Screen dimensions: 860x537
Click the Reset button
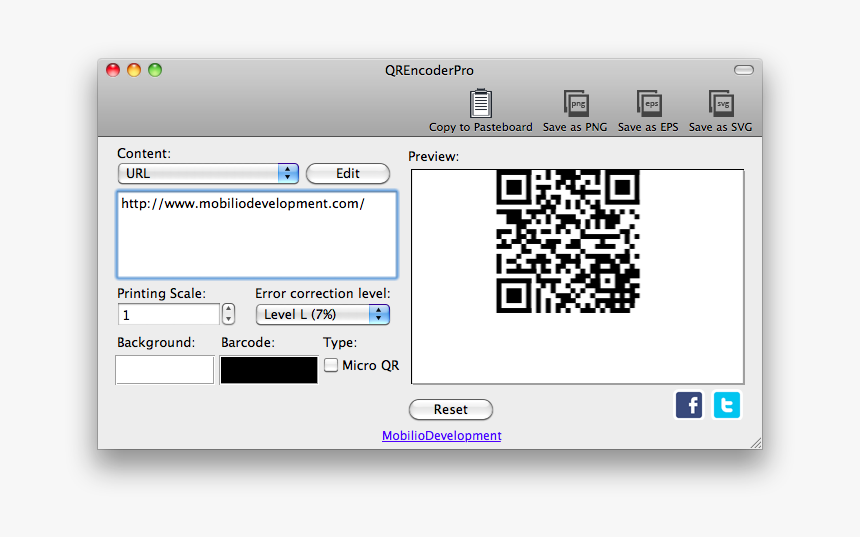451,409
